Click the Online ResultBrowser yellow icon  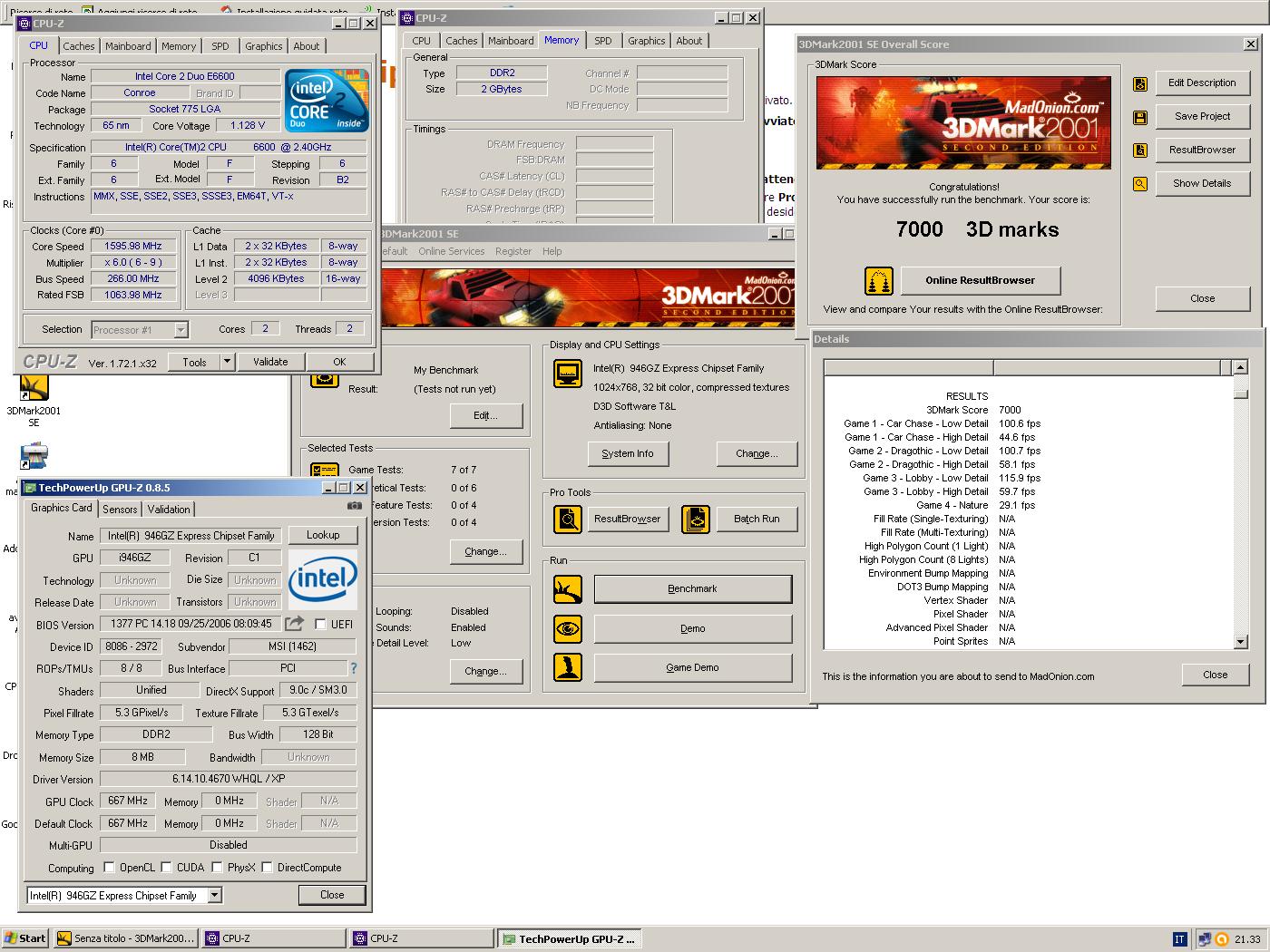point(878,281)
